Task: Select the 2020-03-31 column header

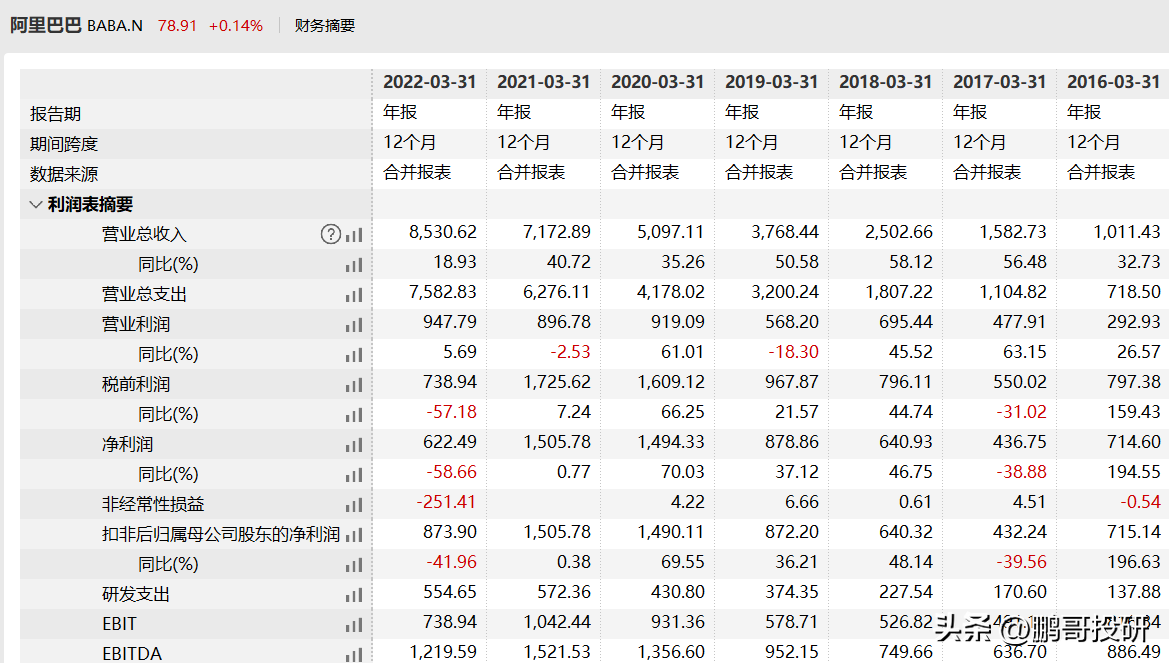Action: tap(658, 82)
